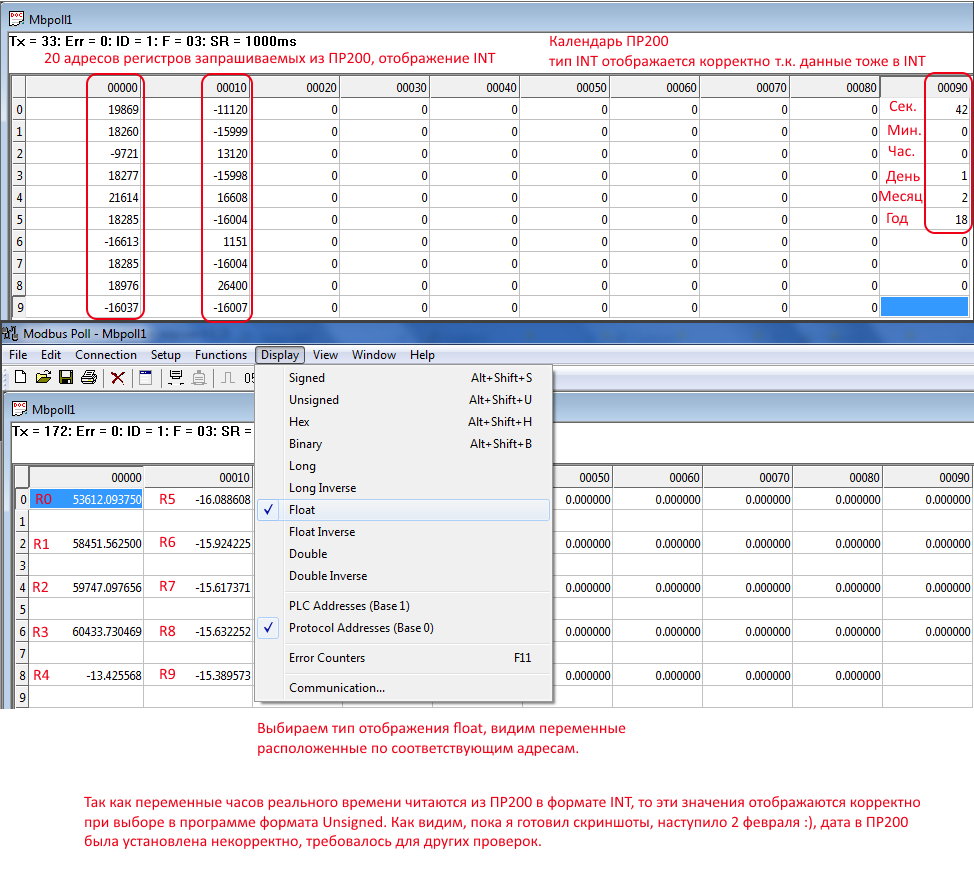Image resolution: width=974 pixels, height=887 pixels.
Task: Choose Signed display format
Action: (x=404, y=378)
